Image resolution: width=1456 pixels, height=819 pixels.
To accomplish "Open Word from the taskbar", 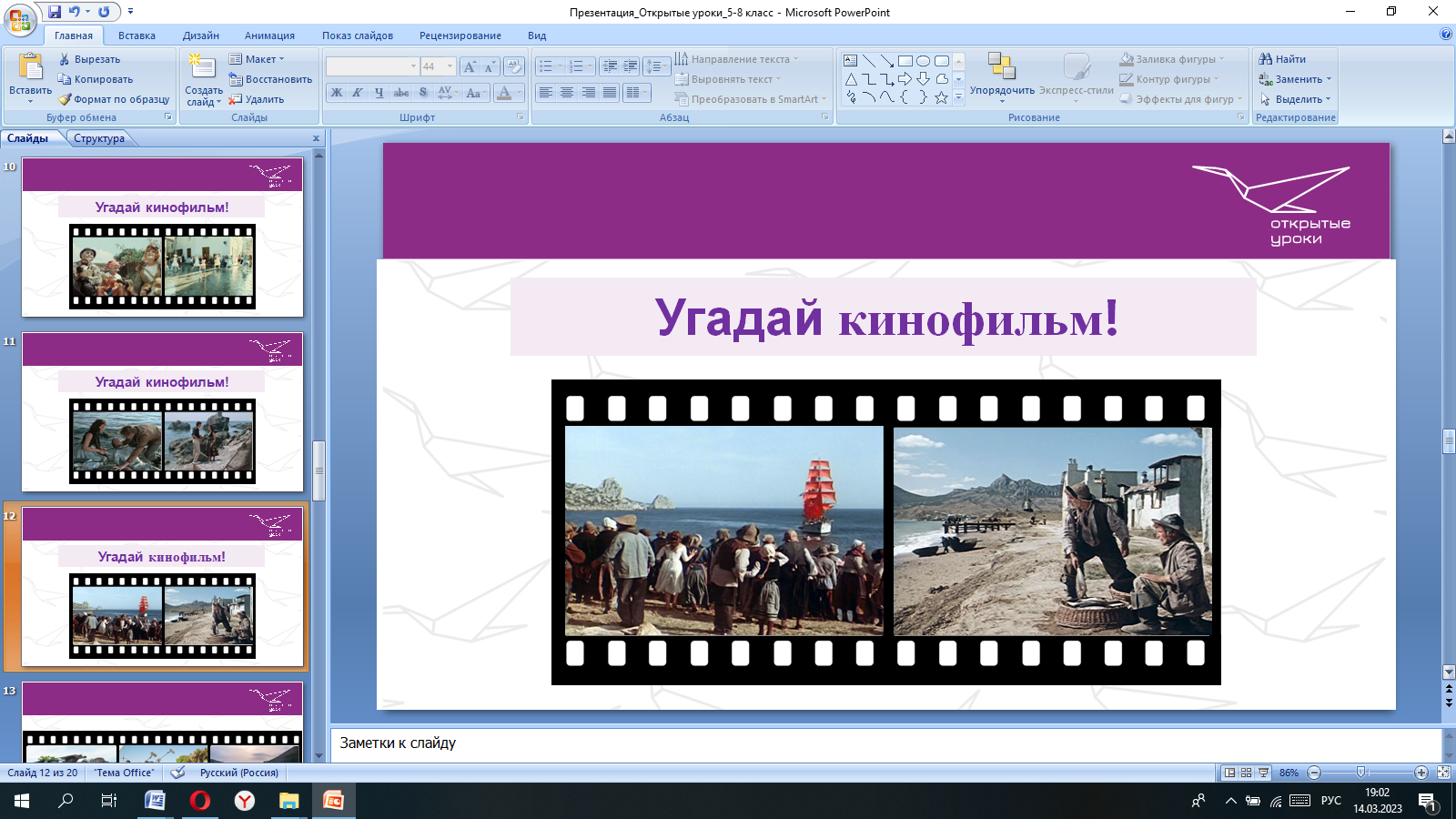I will click(156, 801).
